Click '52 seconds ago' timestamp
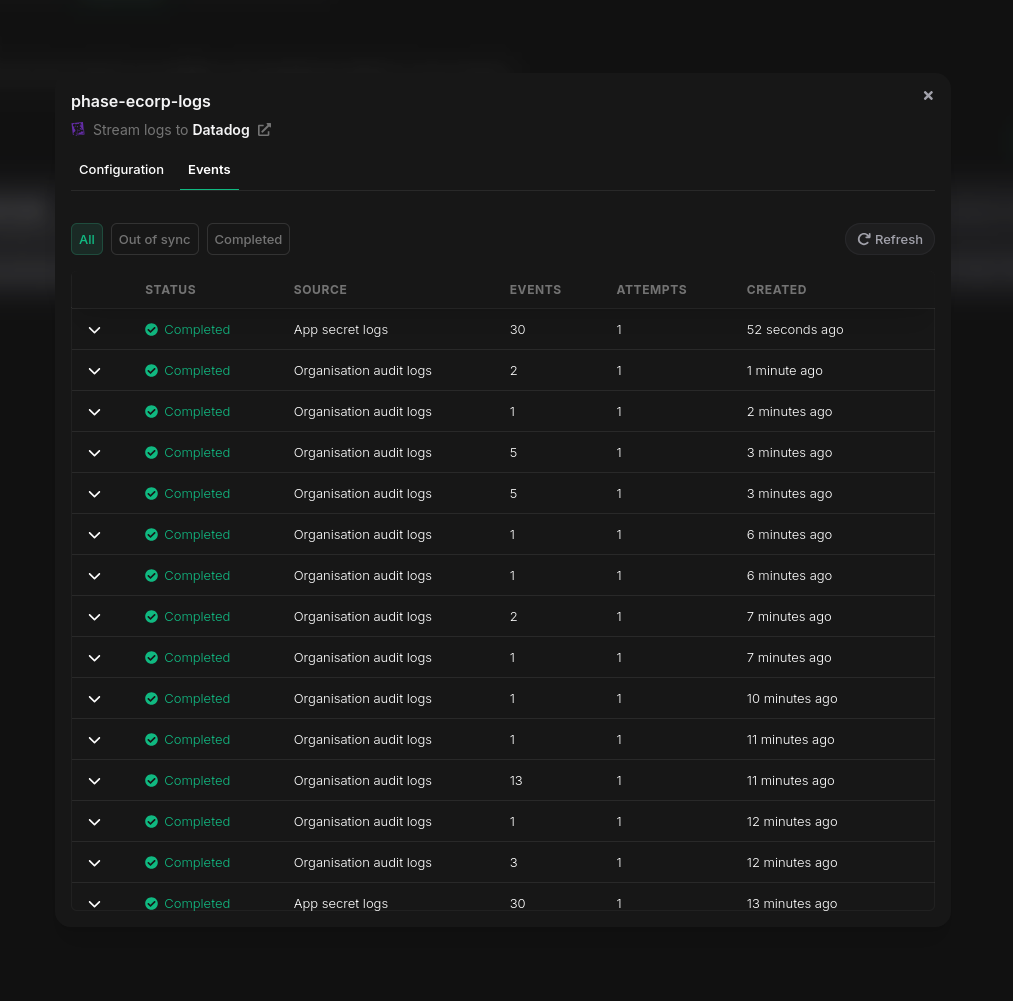The height and width of the screenshot is (1001, 1013). click(795, 330)
